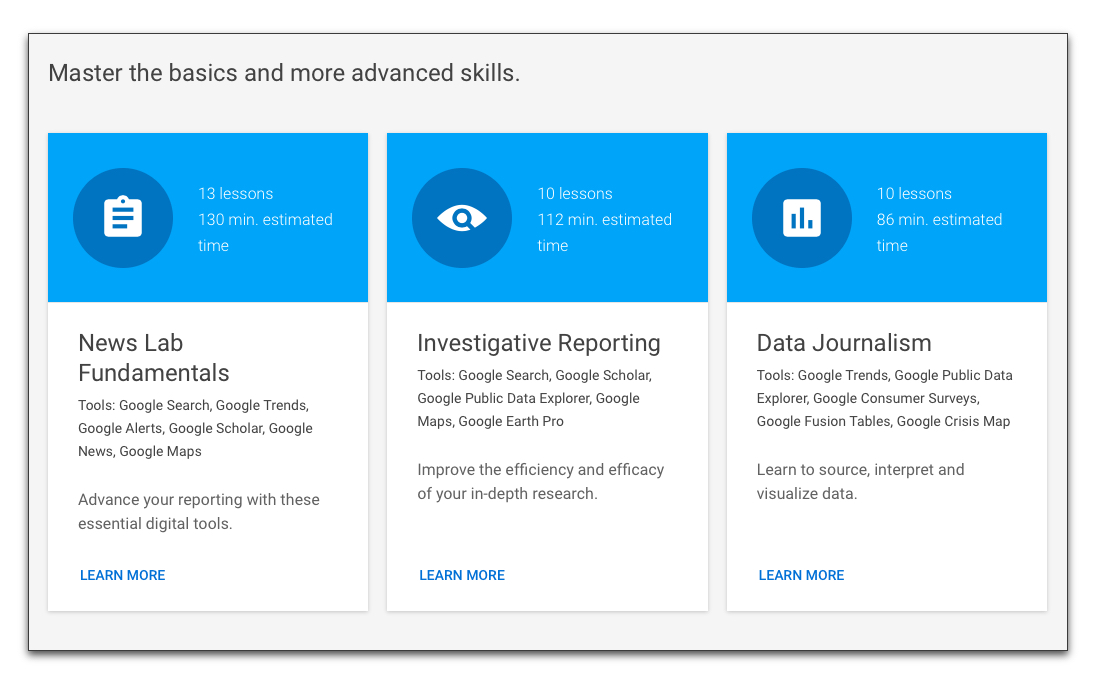Click the tools list mentioning Google Earth Pro
Screen dimensions: 1096x683
pos(535,398)
